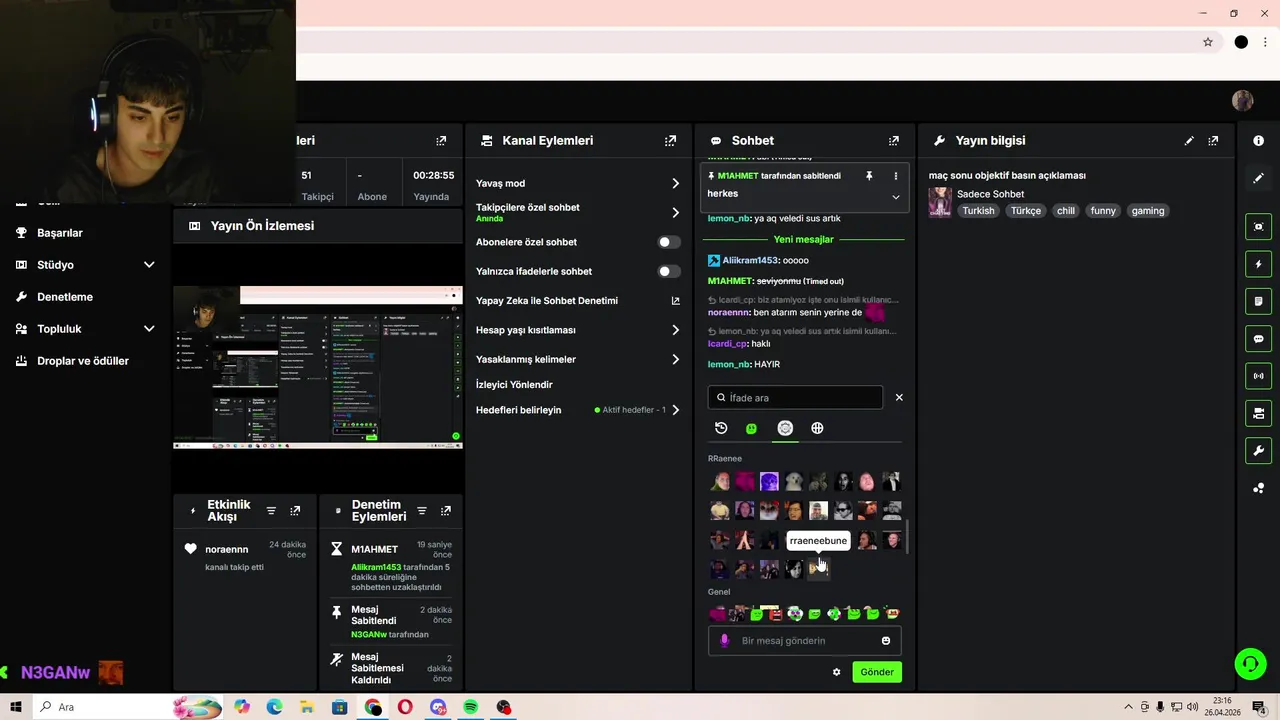1280x720 pixels.
Task: Click the green Gönder button
Action: 877,672
